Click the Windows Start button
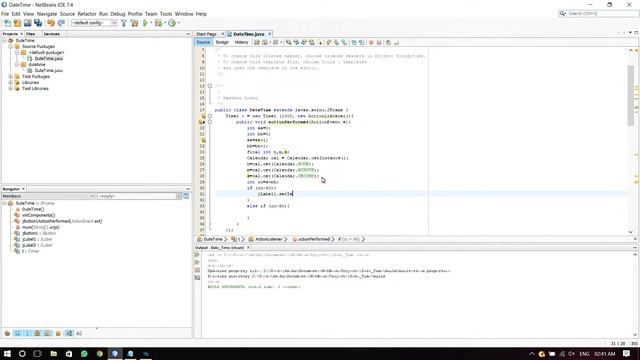 (7, 354)
